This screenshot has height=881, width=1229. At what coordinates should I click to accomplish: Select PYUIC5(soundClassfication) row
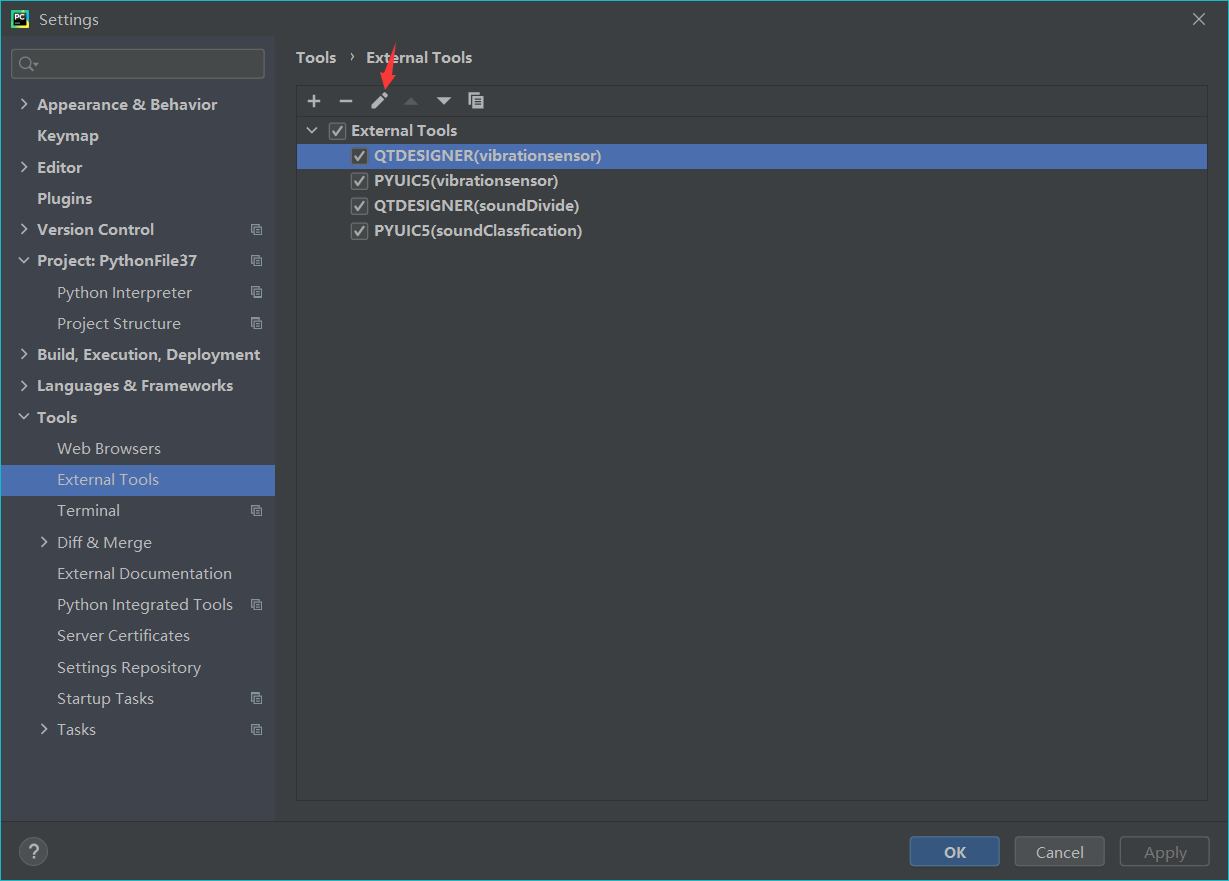(752, 231)
